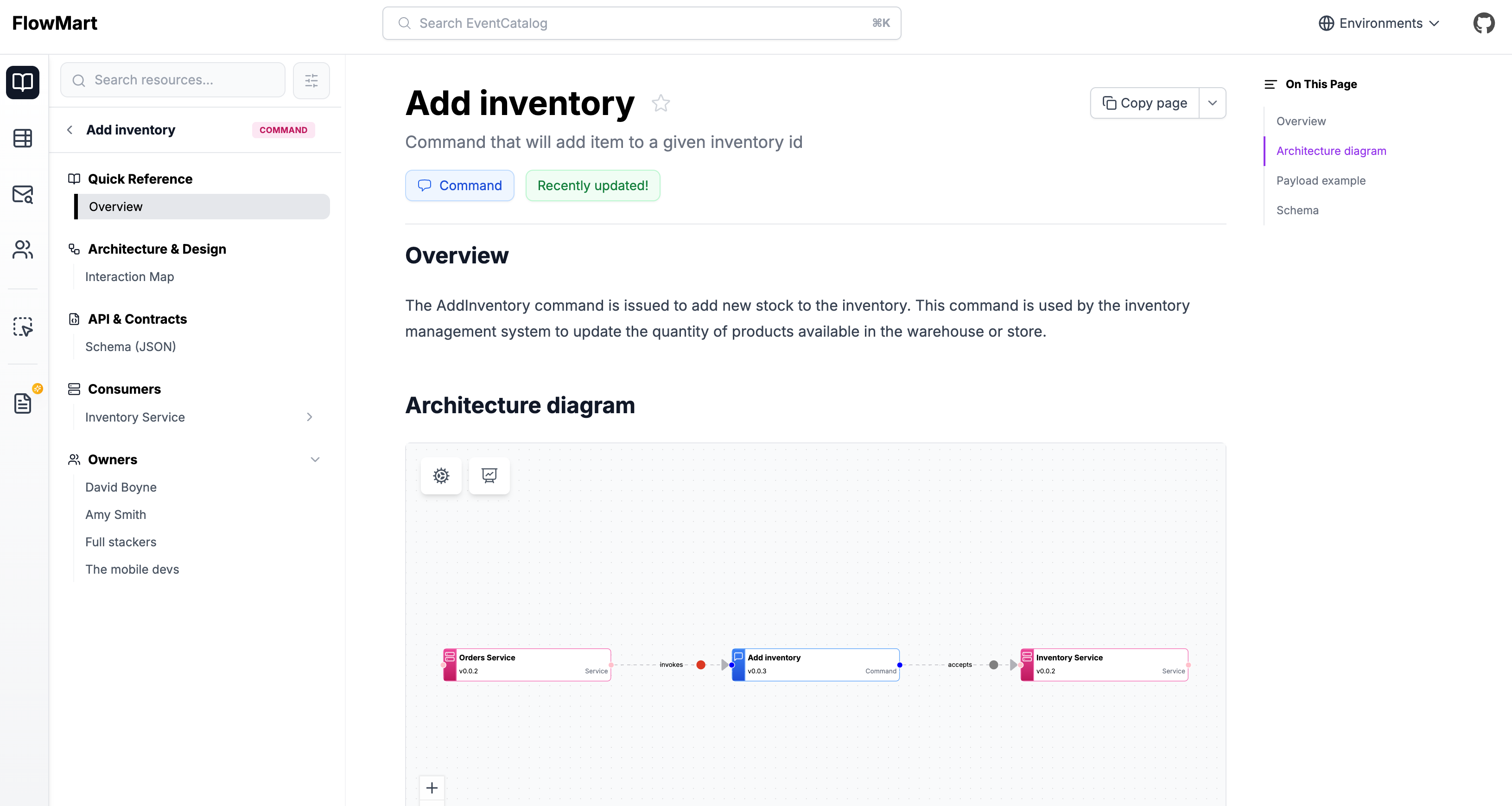The image size is (1512, 806).
Task: Open the resource filter options icon
Action: (x=311, y=81)
